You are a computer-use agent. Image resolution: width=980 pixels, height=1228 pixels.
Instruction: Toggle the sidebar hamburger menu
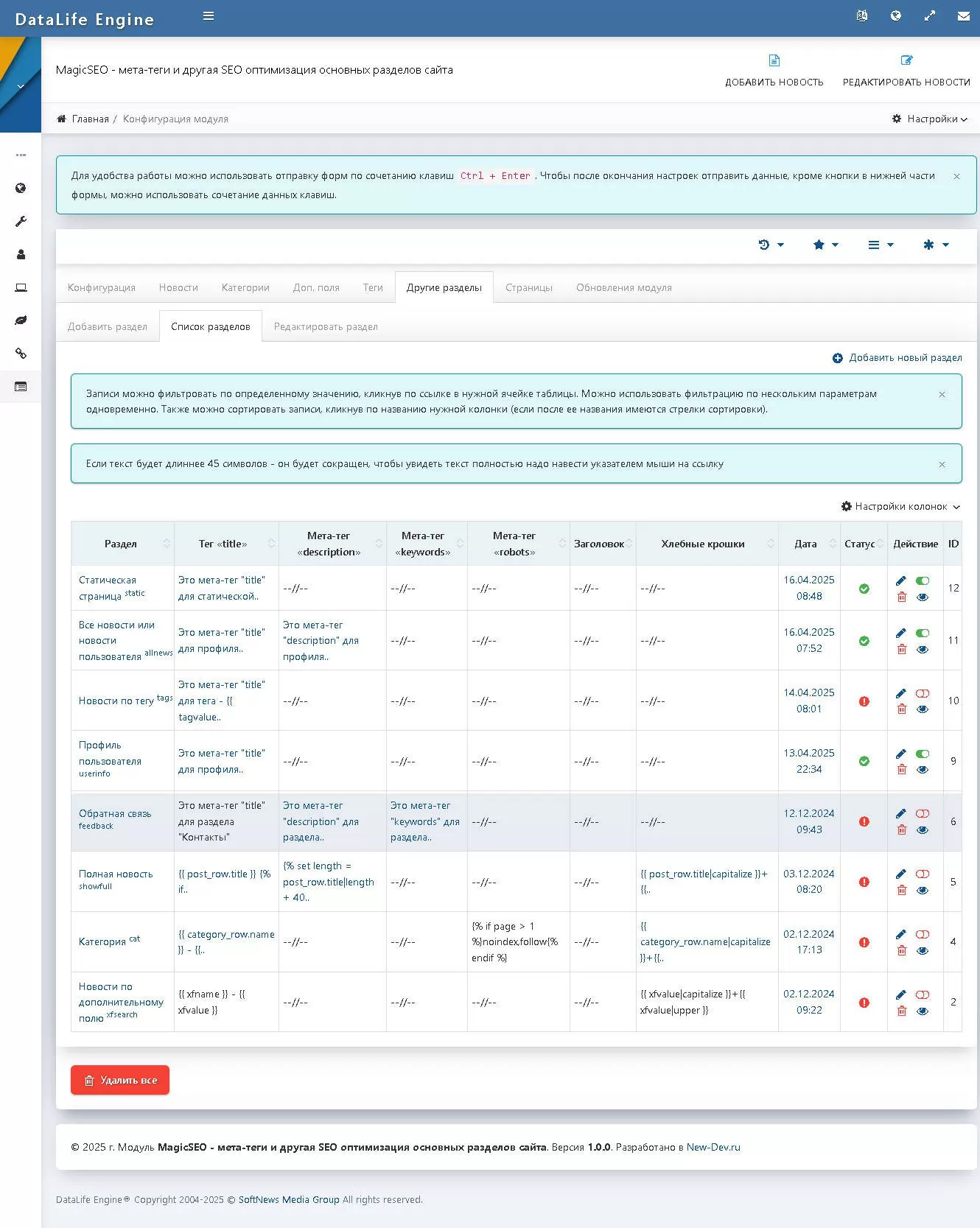[209, 15]
